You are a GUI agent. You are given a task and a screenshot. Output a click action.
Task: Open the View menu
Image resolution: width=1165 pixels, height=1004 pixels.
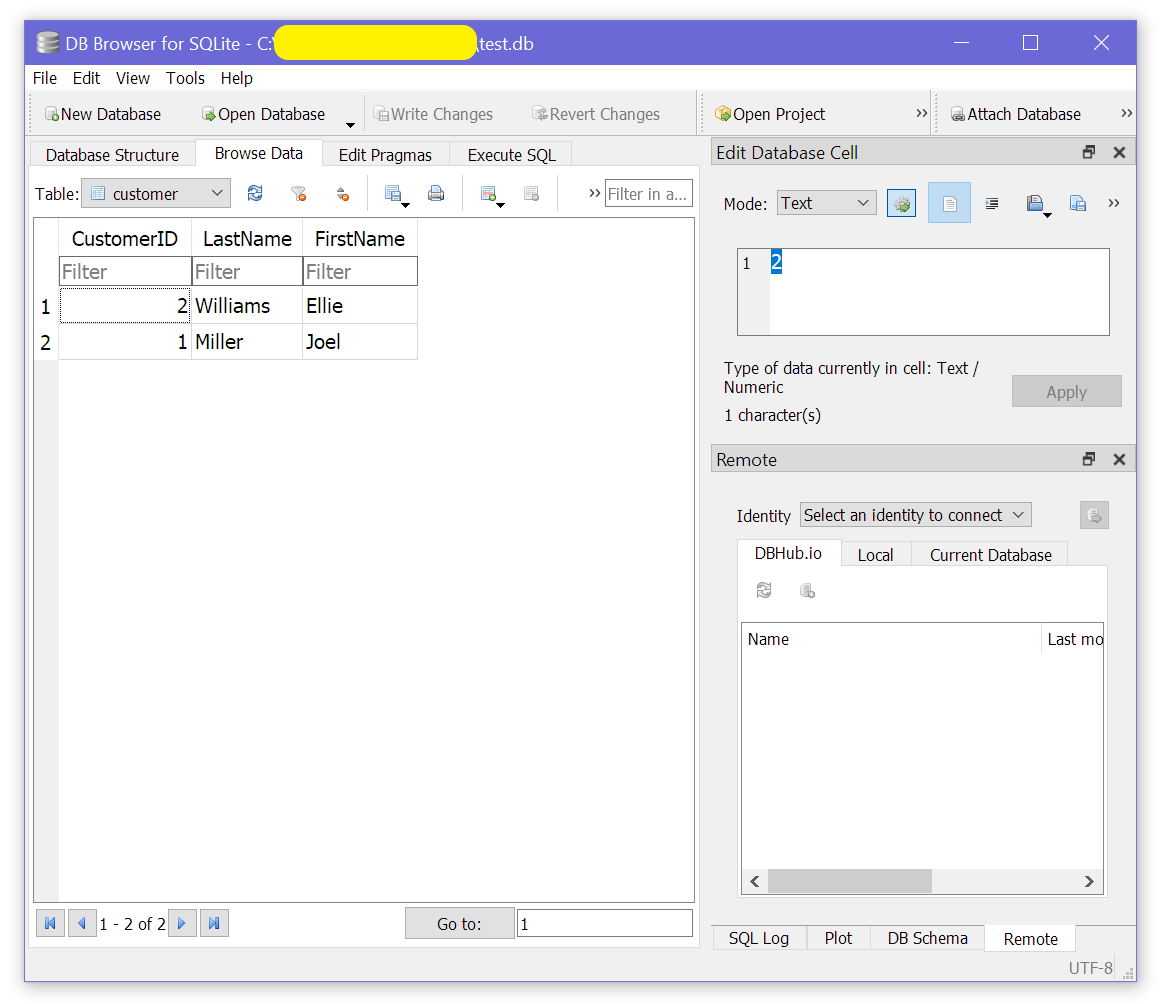(133, 78)
